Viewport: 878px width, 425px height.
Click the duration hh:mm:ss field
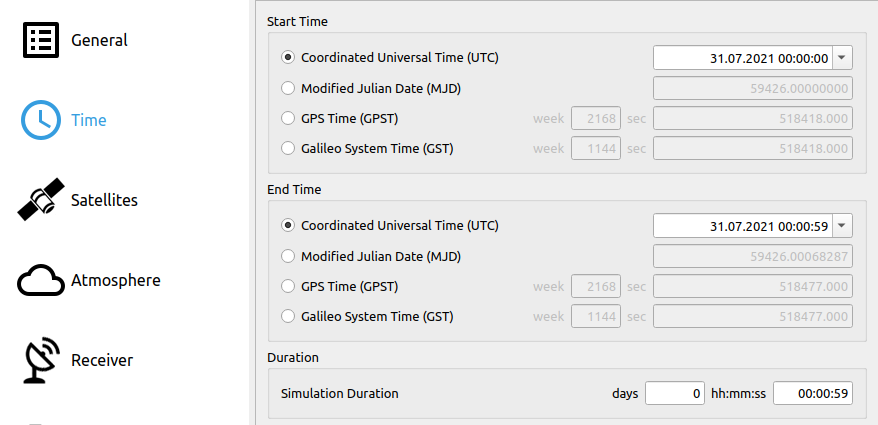[812, 393]
